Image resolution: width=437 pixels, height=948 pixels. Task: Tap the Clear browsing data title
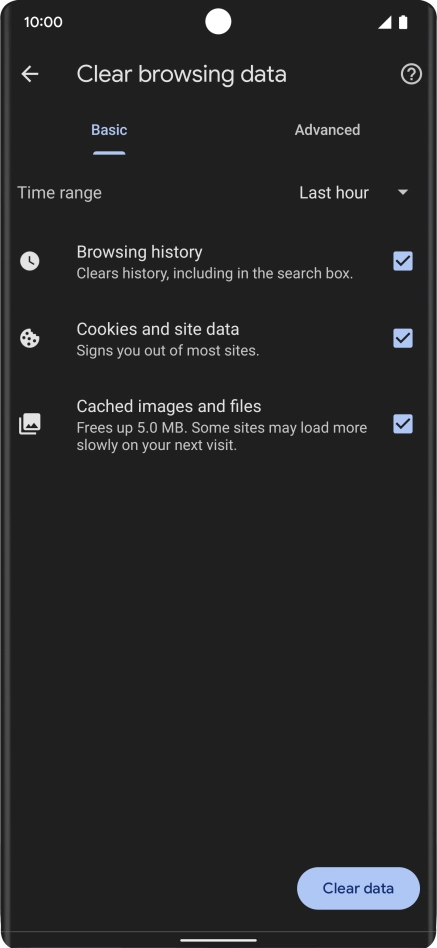click(x=181, y=74)
